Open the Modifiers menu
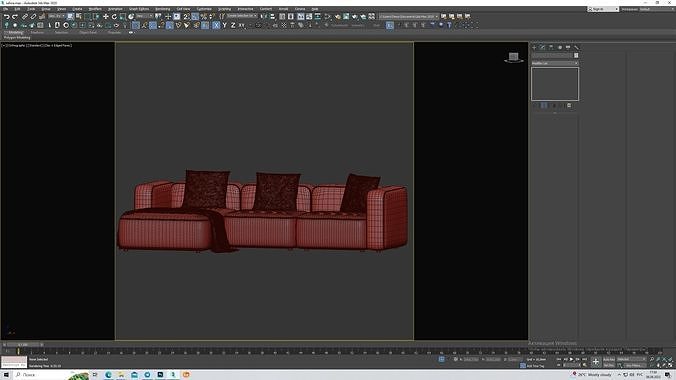This screenshot has width=676, height=380. point(95,9)
